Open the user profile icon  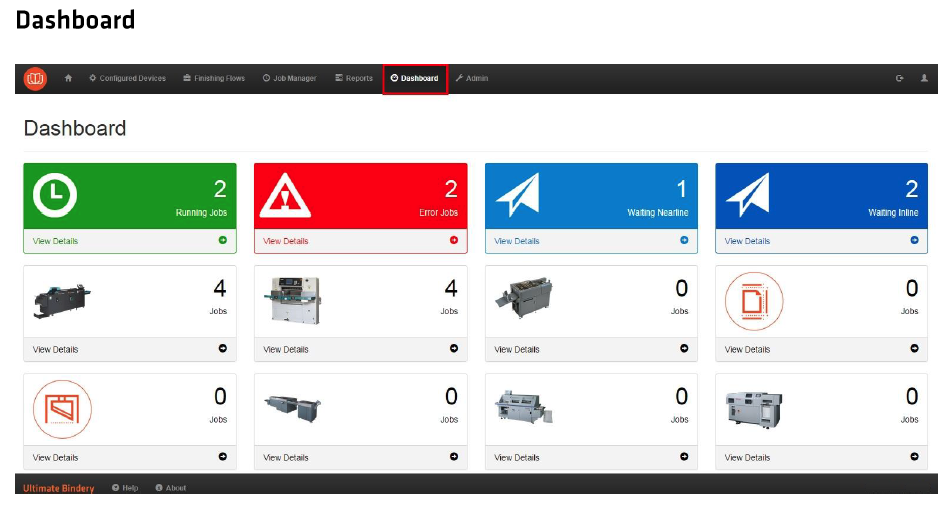(x=924, y=78)
